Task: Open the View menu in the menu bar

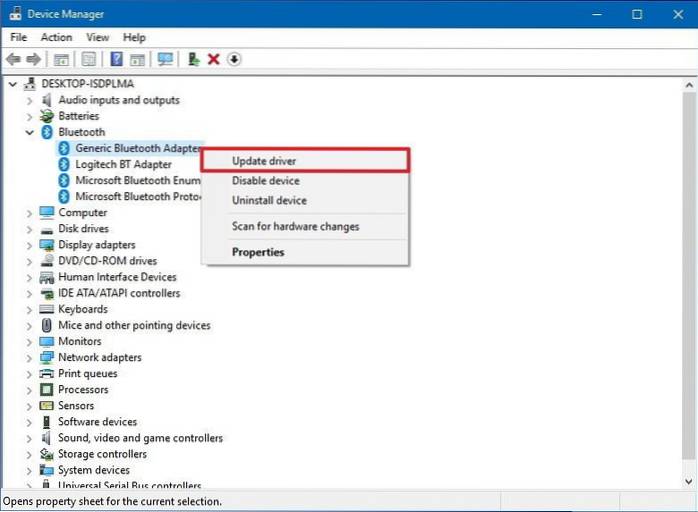Action: tap(98, 37)
